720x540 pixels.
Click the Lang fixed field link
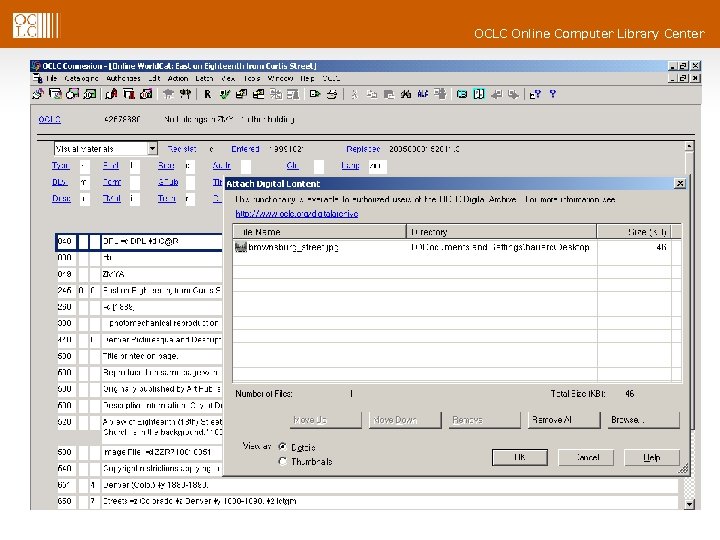pyautogui.click(x=350, y=165)
